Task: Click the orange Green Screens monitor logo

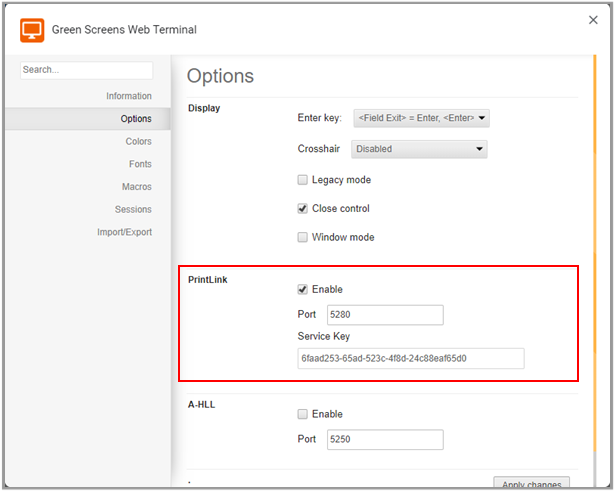Action: [32, 30]
